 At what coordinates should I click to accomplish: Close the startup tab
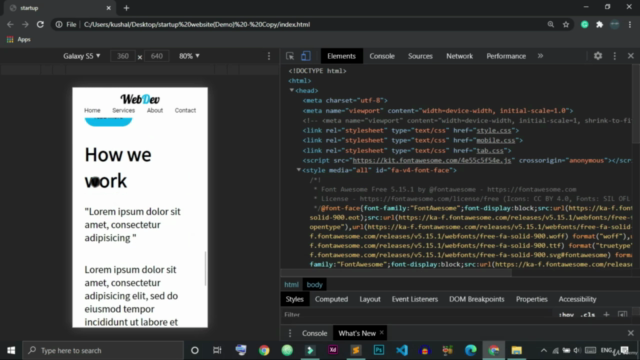tap(109, 8)
